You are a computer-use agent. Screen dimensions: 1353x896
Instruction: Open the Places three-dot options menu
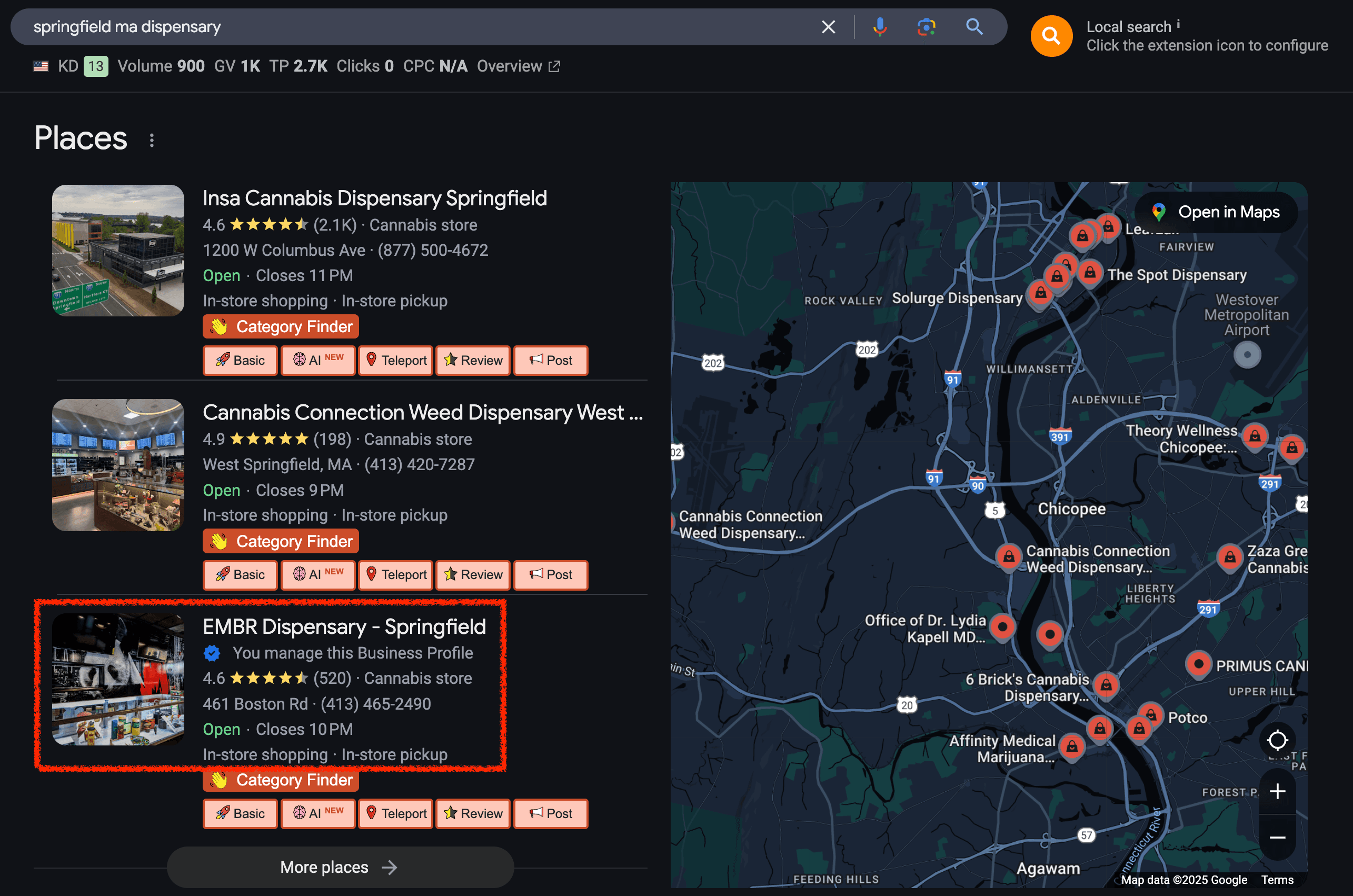point(152,141)
